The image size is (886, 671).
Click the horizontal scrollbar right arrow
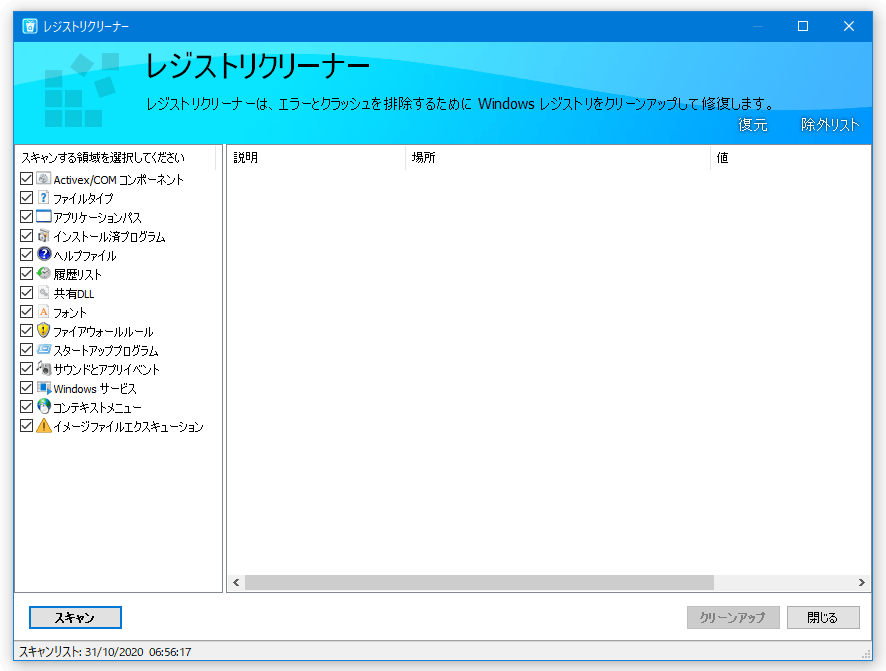[x=862, y=582]
